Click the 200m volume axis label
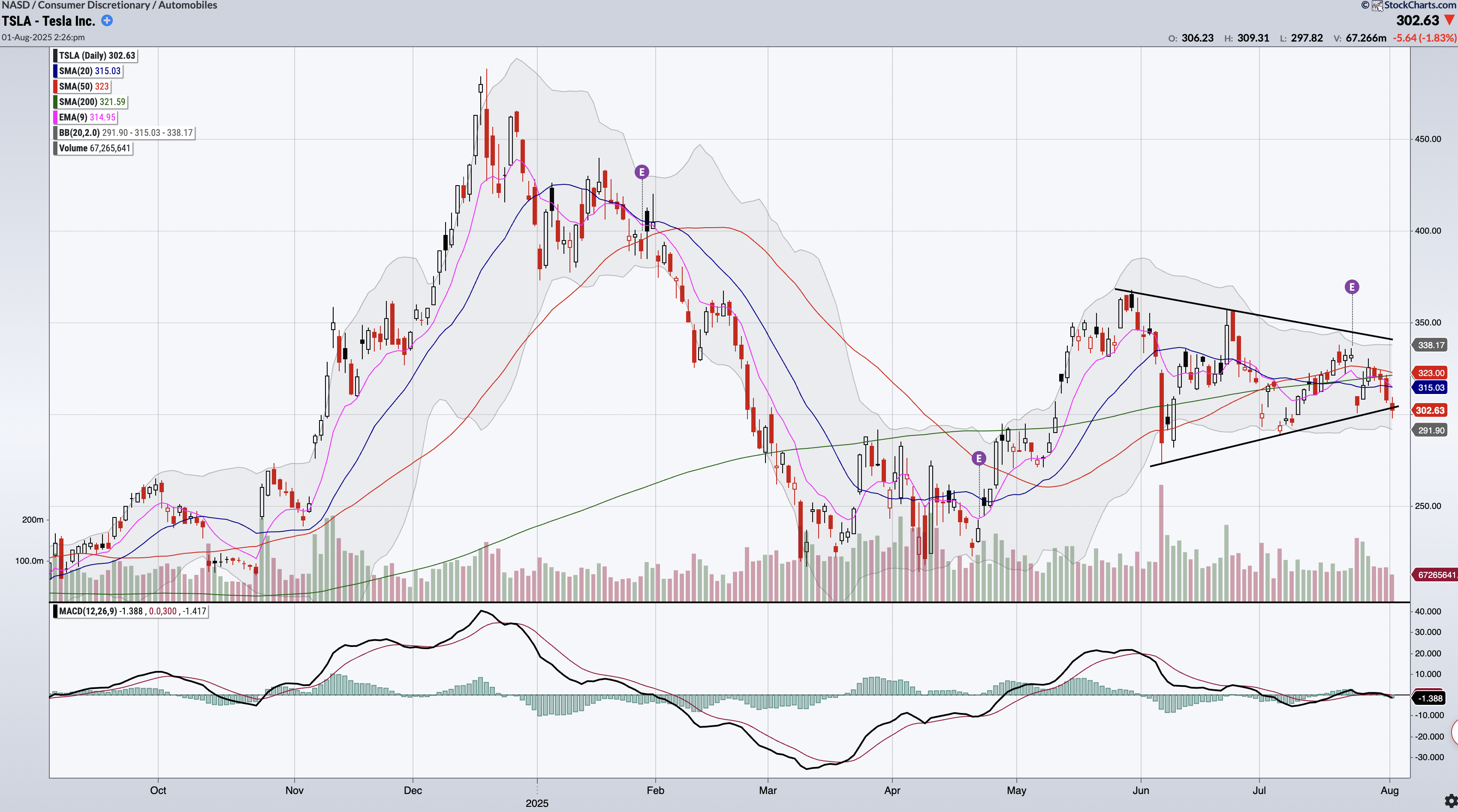This screenshot has height=812, width=1458. click(x=33, y=520)
